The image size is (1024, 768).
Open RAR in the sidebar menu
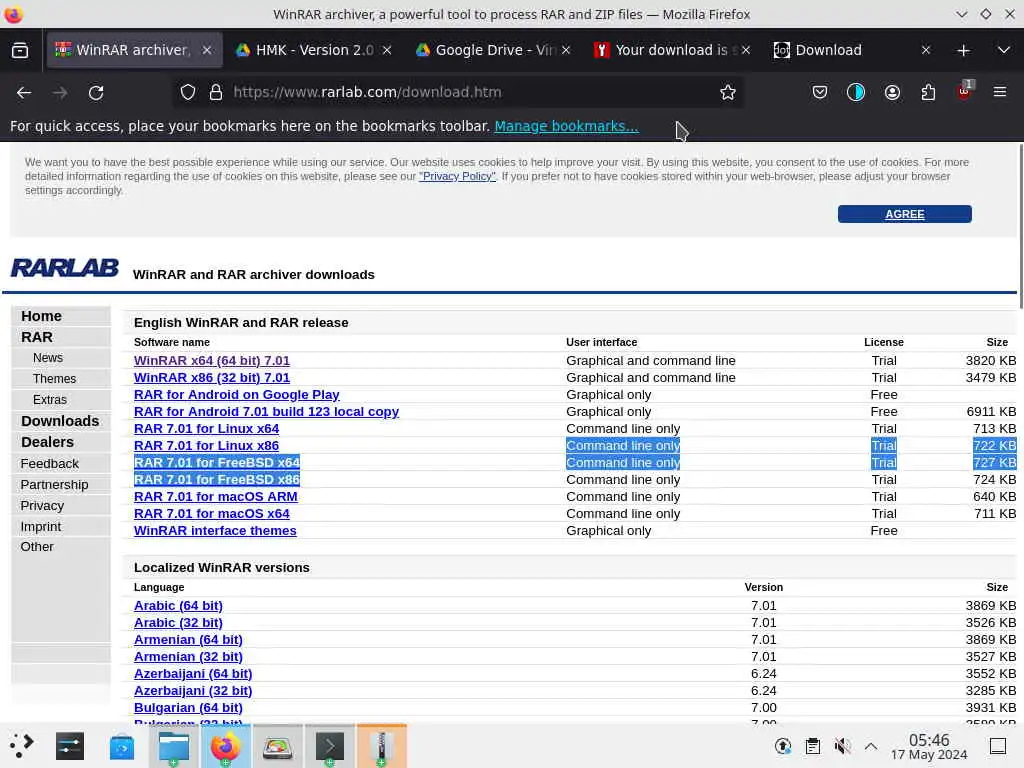click(x=37, y=337)
